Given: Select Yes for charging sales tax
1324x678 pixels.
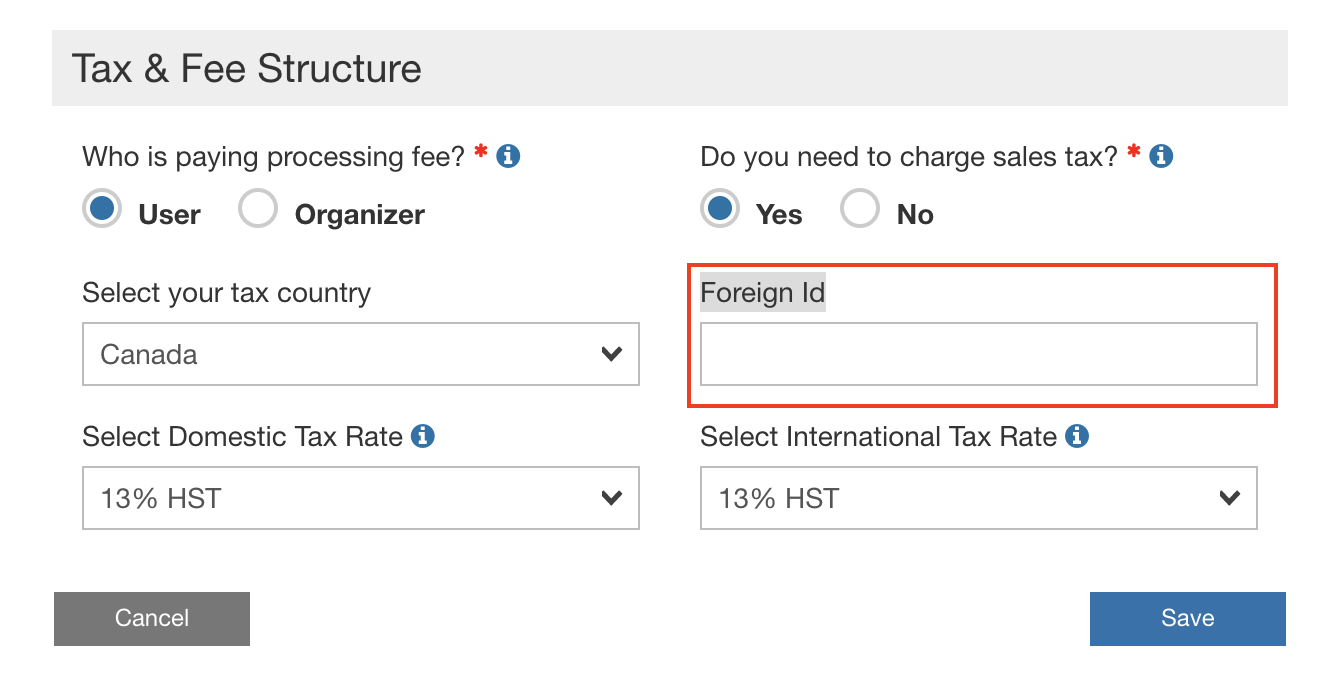Looking at the screenshot, I should coord(720,211).
